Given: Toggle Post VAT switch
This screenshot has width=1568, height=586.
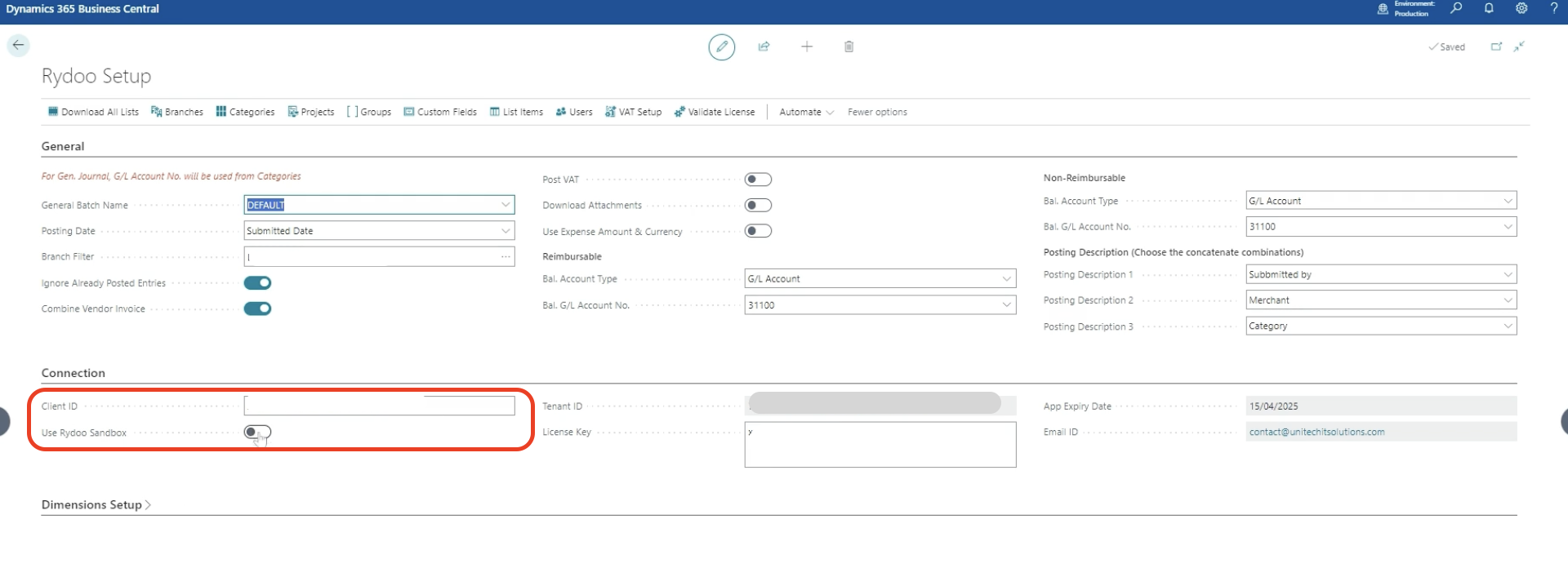Looking at the screenshot, I should (758, 180).
